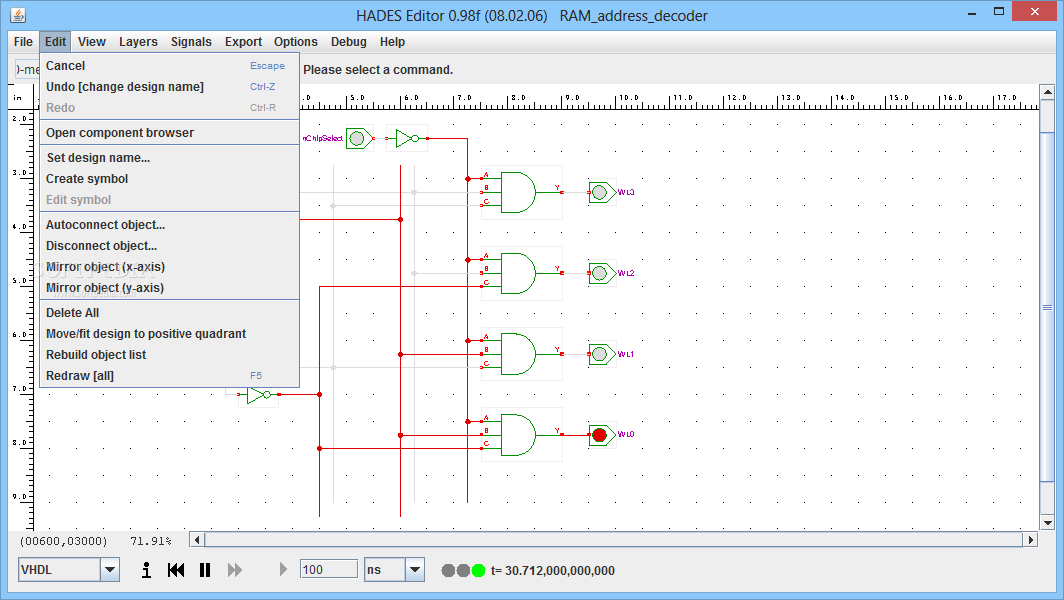This screenshot has width=1064, height=600.
Task: Click the fast-forward simulation button
Action: point(235,570)
